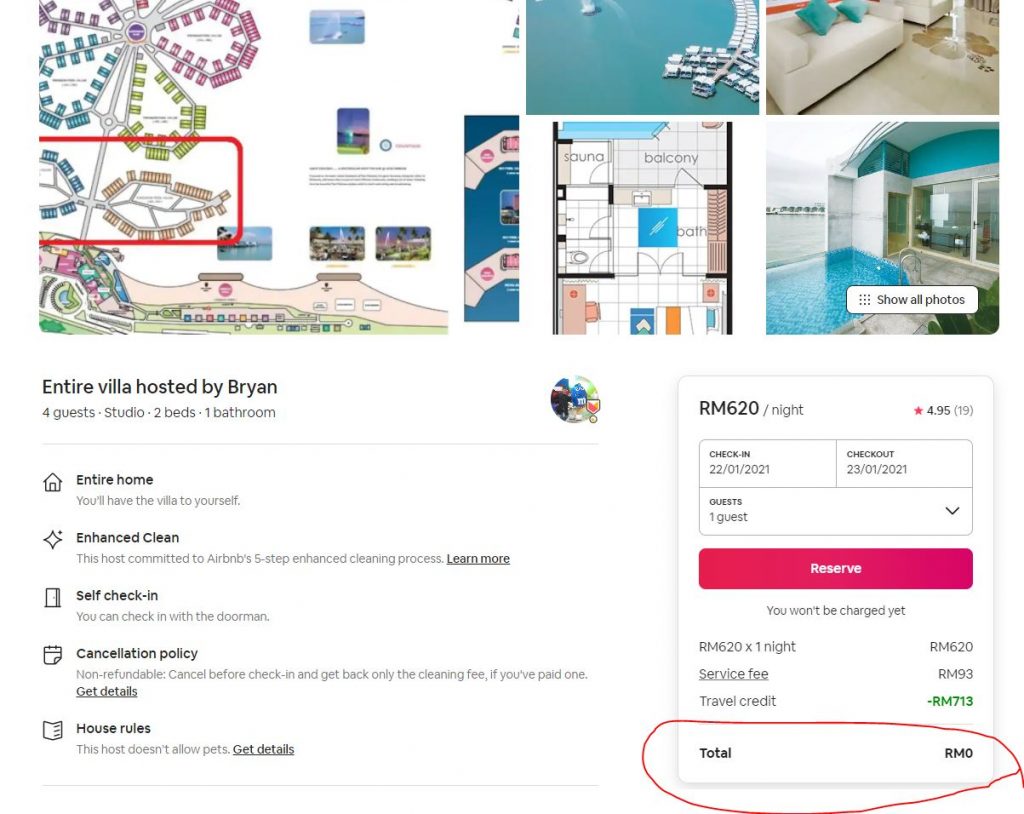
Task: Open the Check-in date picker
Action: (767, 463)
